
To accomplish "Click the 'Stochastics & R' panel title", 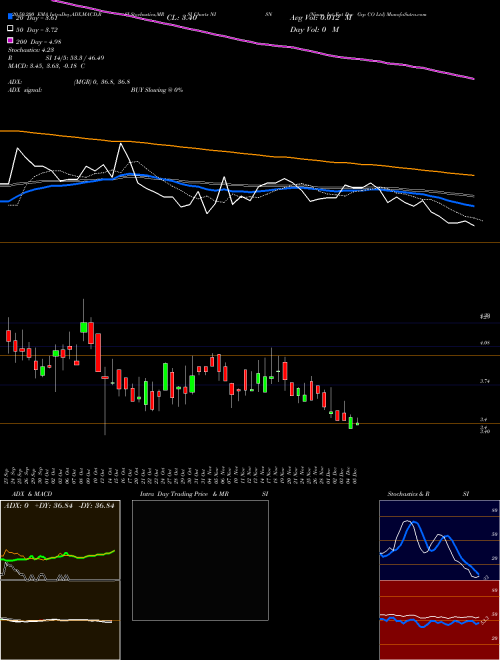I will point(409,494).
